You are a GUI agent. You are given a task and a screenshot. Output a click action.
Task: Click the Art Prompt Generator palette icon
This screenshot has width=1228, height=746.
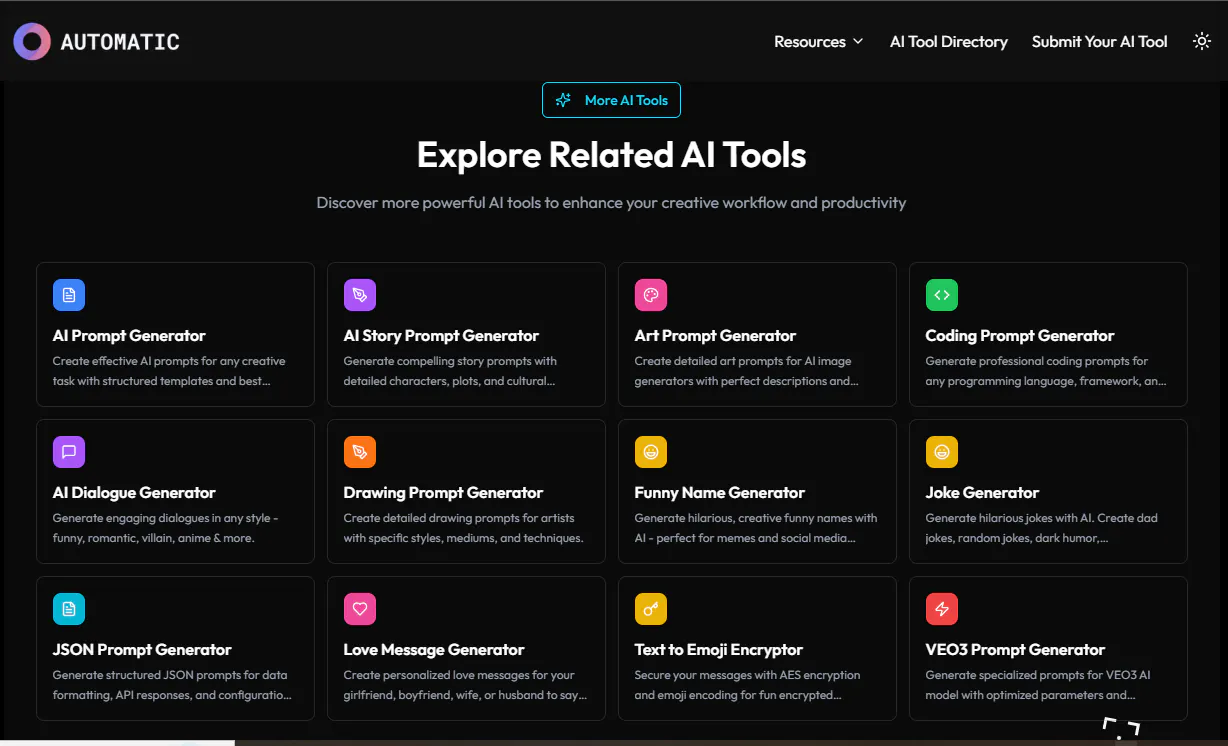coord(651,295)
